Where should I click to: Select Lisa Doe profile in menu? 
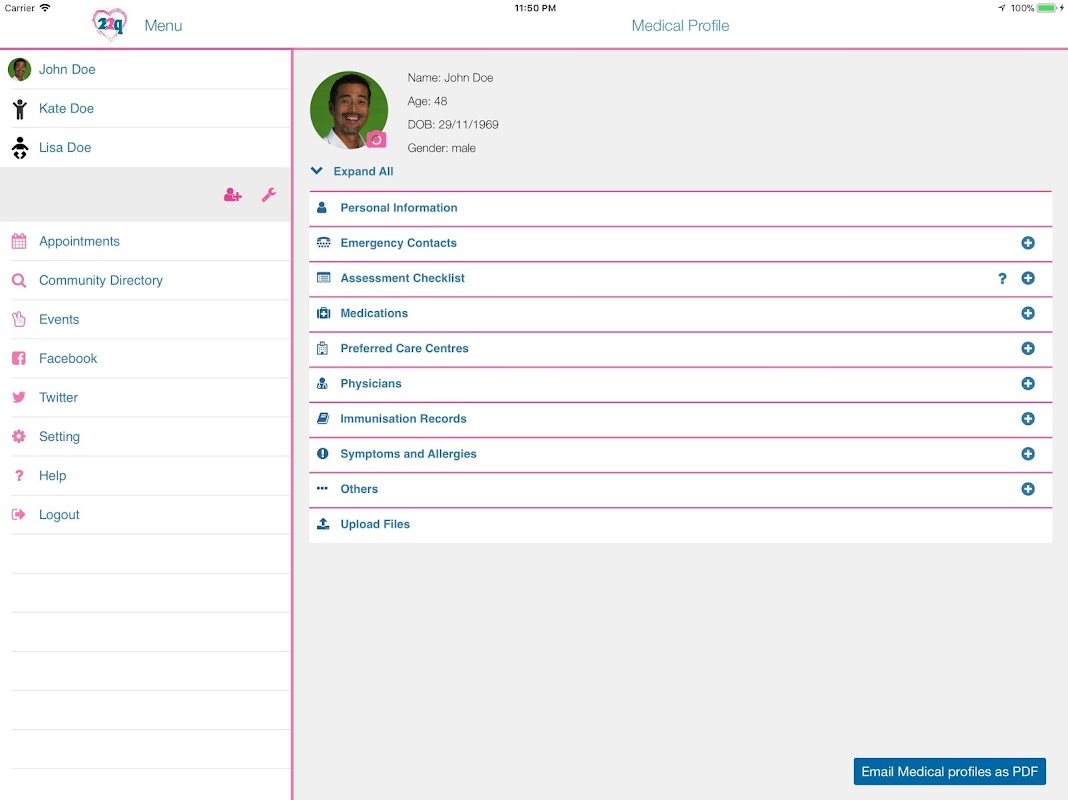[x=146, y=148]
